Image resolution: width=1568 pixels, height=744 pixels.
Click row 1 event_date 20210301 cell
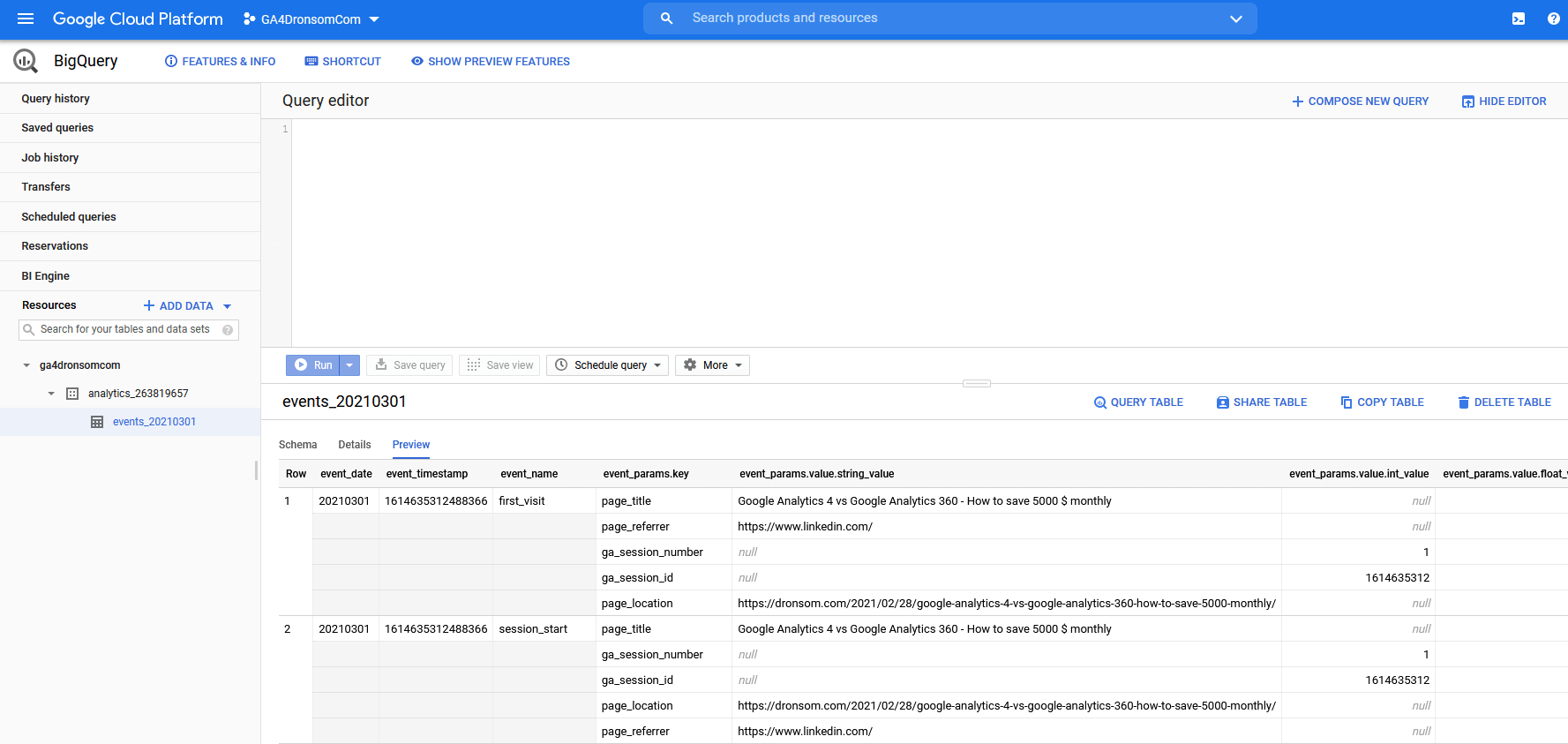pos(344,501)
